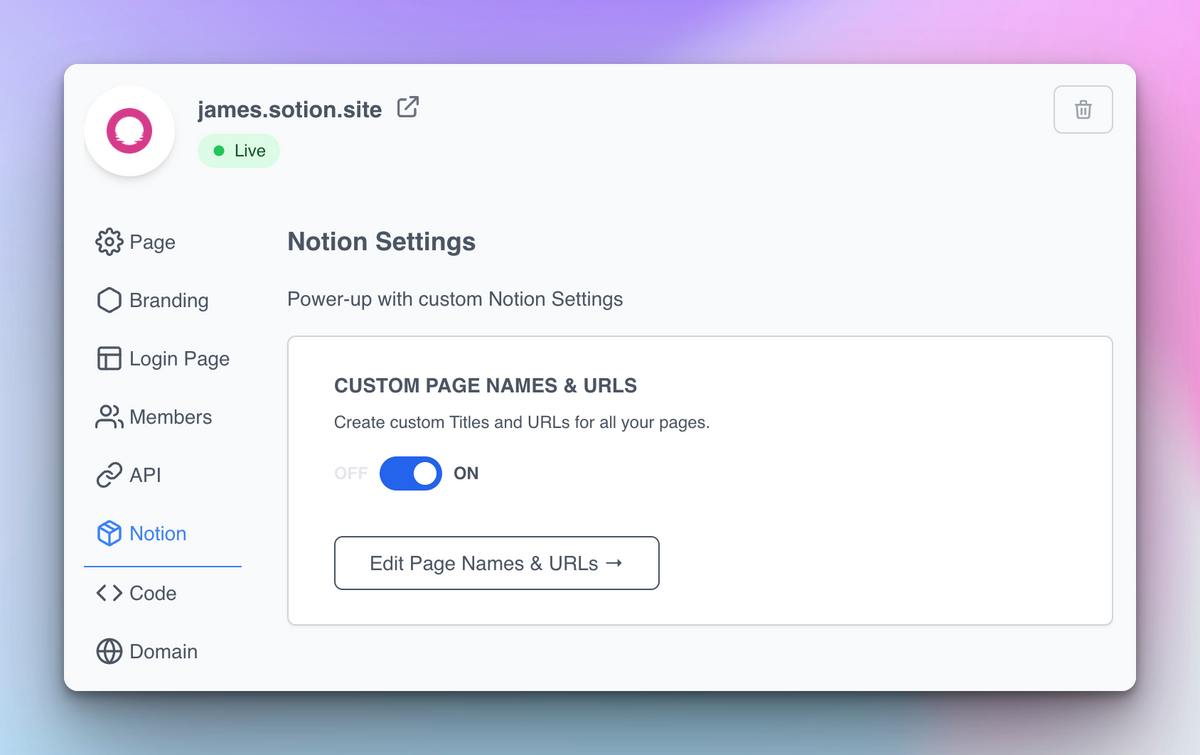This screenshot has width=1200, height=755.
Task: Click the Notion cube icon
Action: (109, 533)
